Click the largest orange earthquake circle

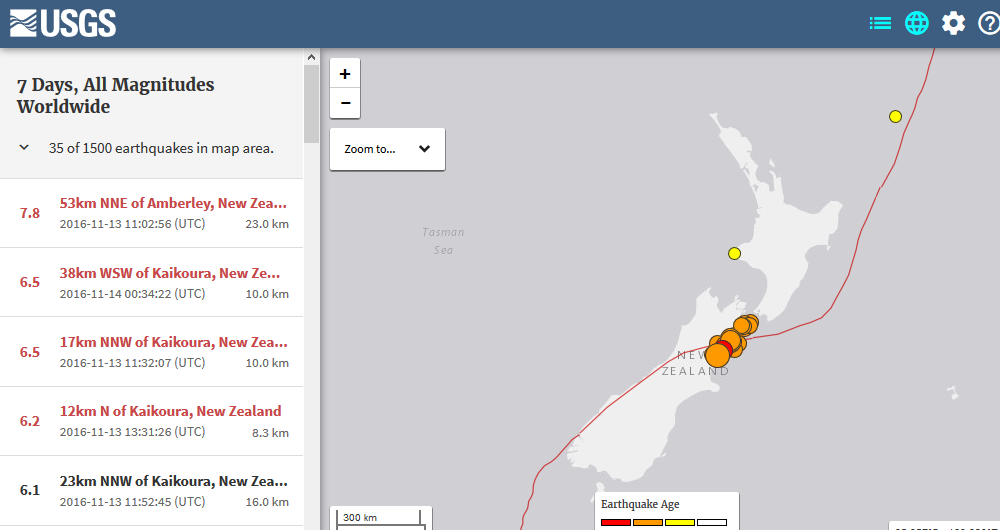(717, 355)
